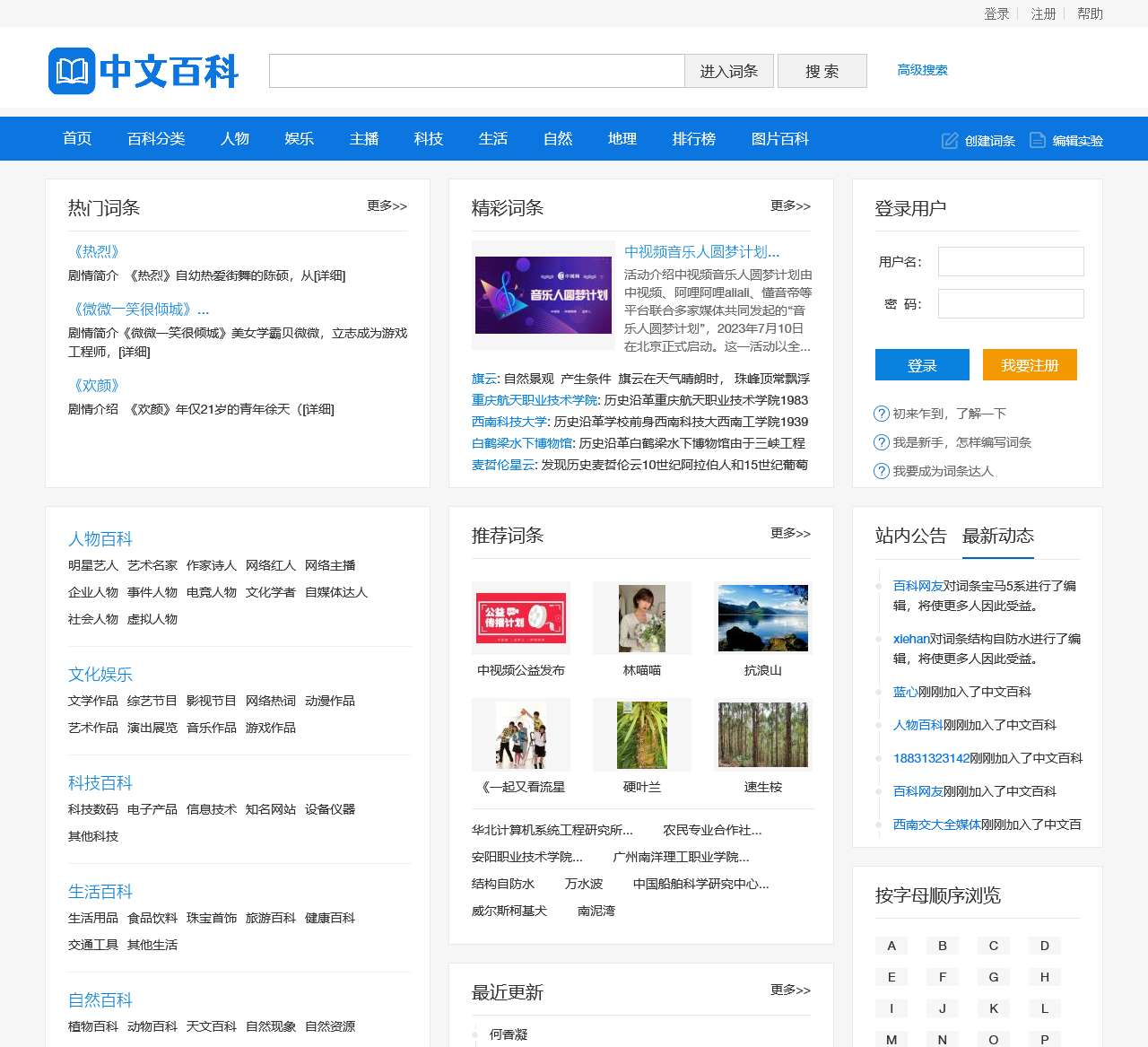Screen dimensions: 1148x1047
Task: Click the 中文百科 book logo icon
Action: tap(72, 71)
